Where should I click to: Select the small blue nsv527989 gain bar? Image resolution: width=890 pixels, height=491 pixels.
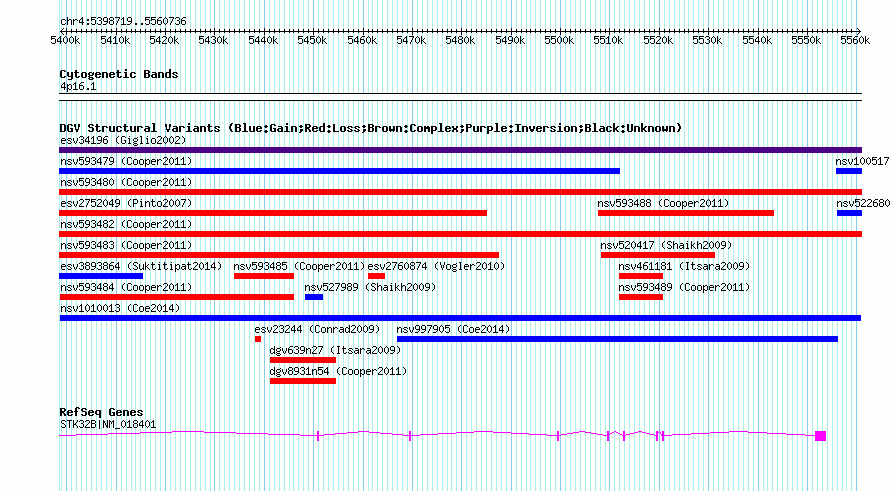314,297
